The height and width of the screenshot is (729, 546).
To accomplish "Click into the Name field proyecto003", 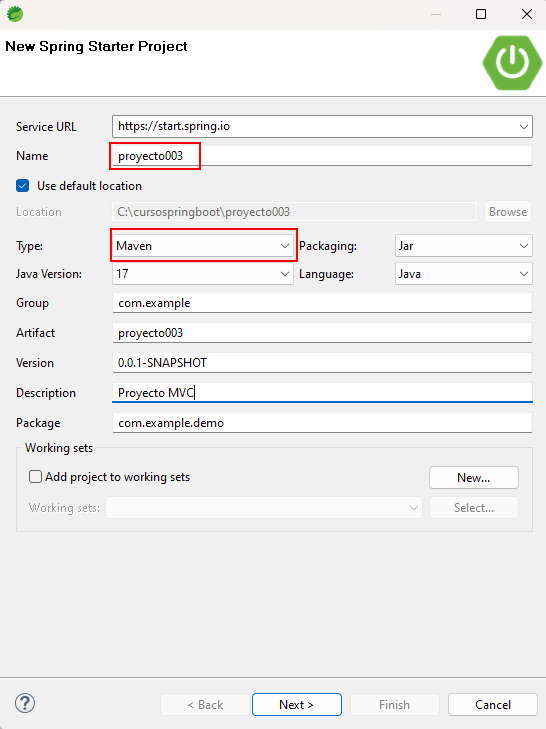I will pyautogui.click(x=322, y=156).
